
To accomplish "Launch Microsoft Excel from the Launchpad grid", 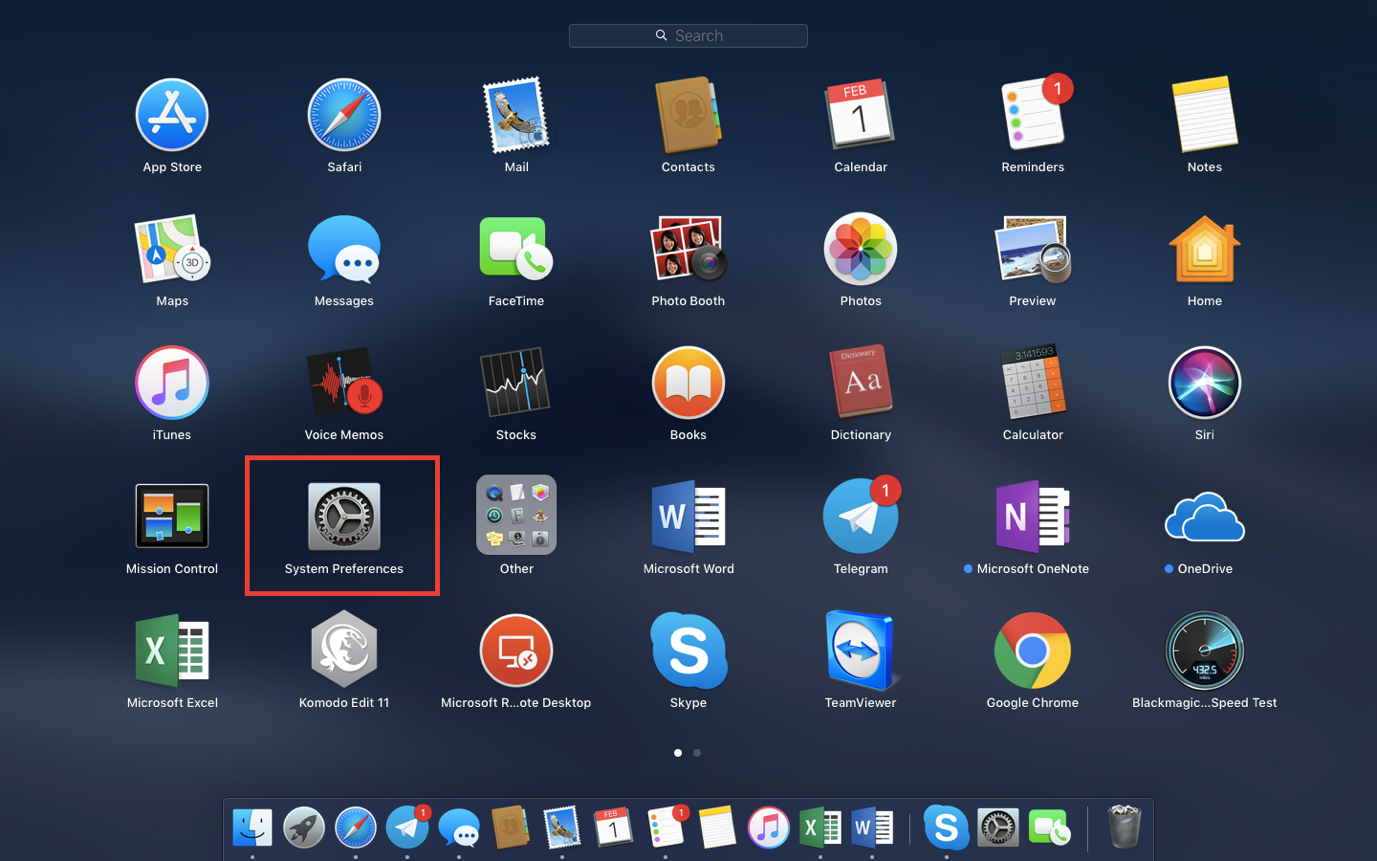I will coord(172,650).
